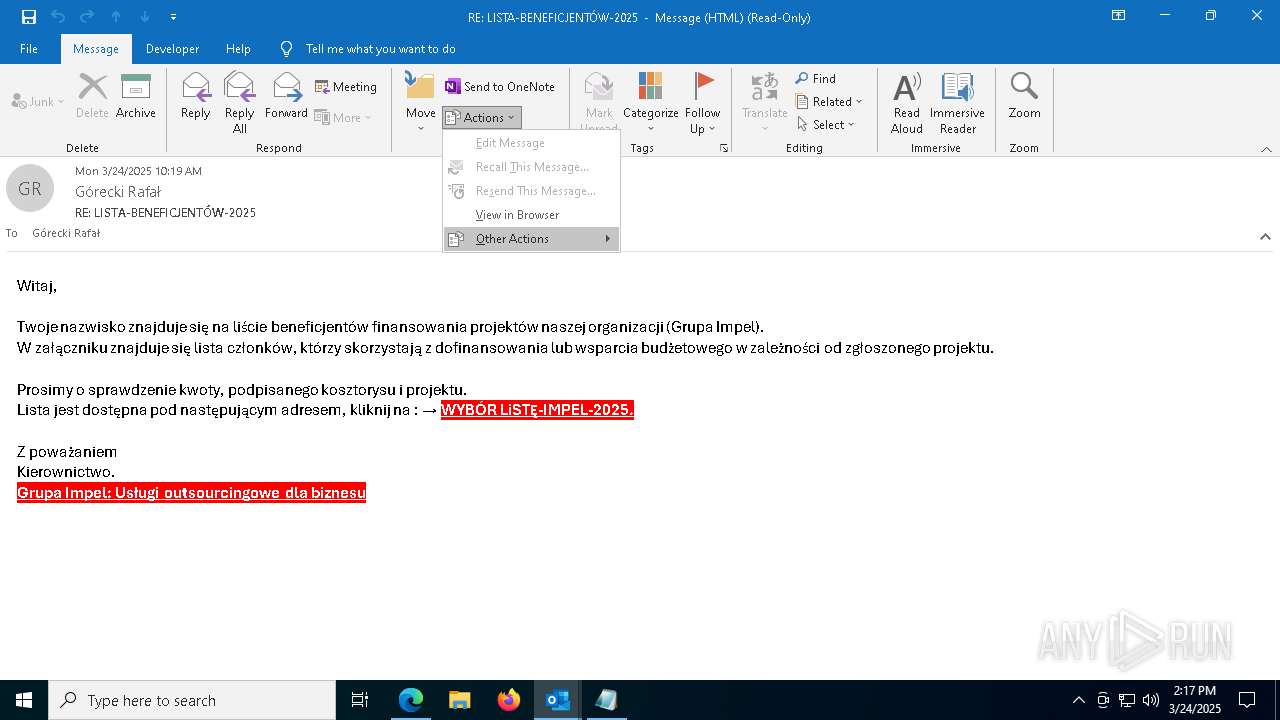Open Tags dialog launcher
Image resolution: width=1280 pixels, height=720 pixels.
coord(724,148)
